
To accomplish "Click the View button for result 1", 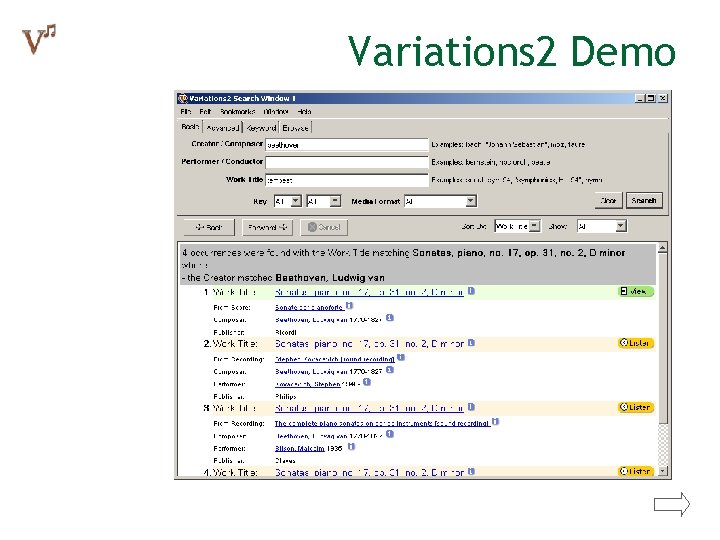I will [x=636, y=292].
